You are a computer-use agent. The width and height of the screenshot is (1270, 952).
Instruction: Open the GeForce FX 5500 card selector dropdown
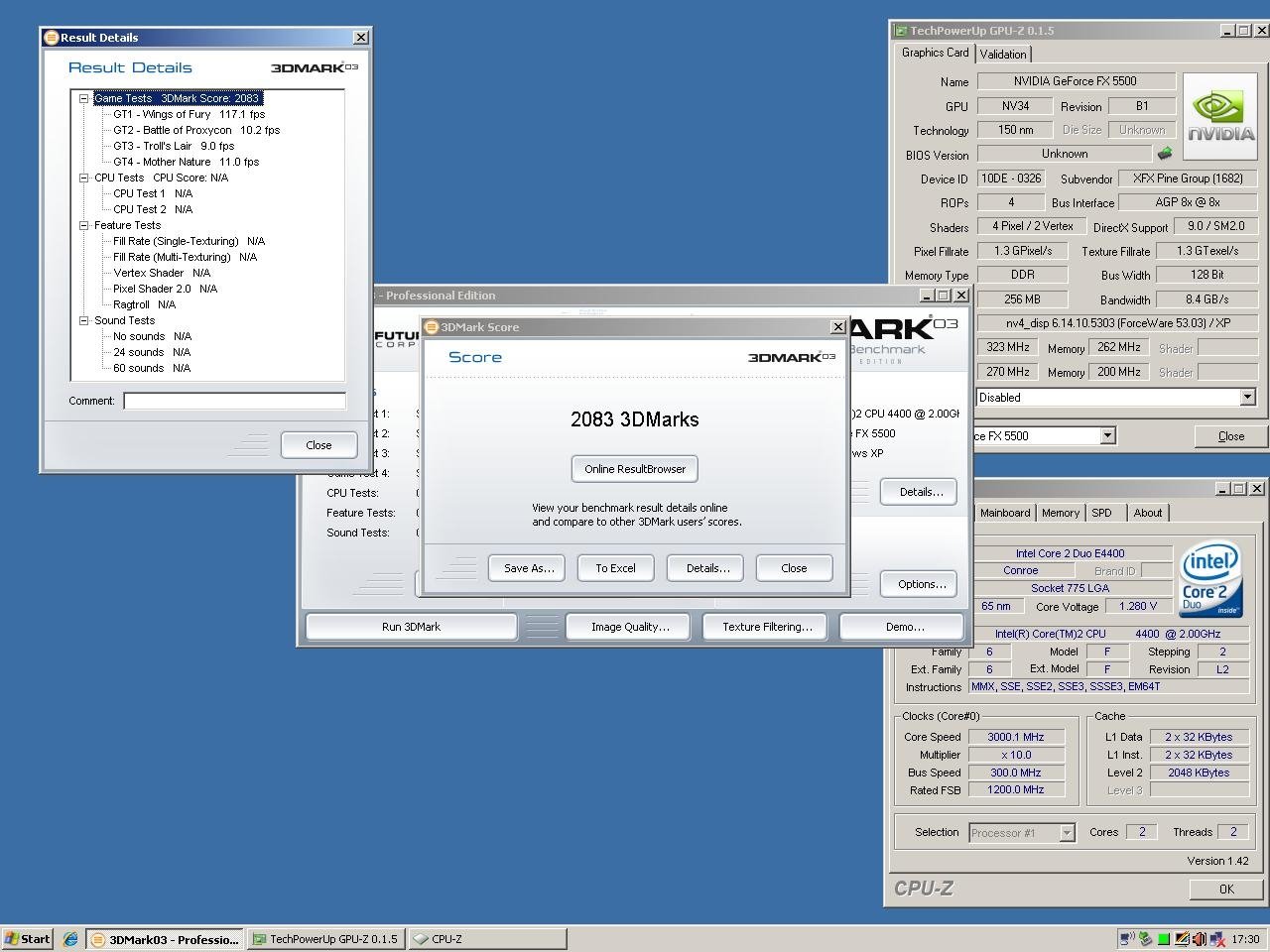pyautogui.click(x=1107, y=435)
